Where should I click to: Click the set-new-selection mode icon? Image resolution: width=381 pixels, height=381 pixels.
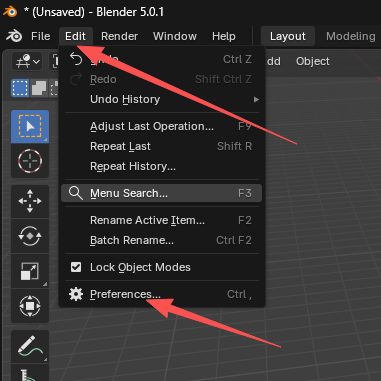pos(20,88)
